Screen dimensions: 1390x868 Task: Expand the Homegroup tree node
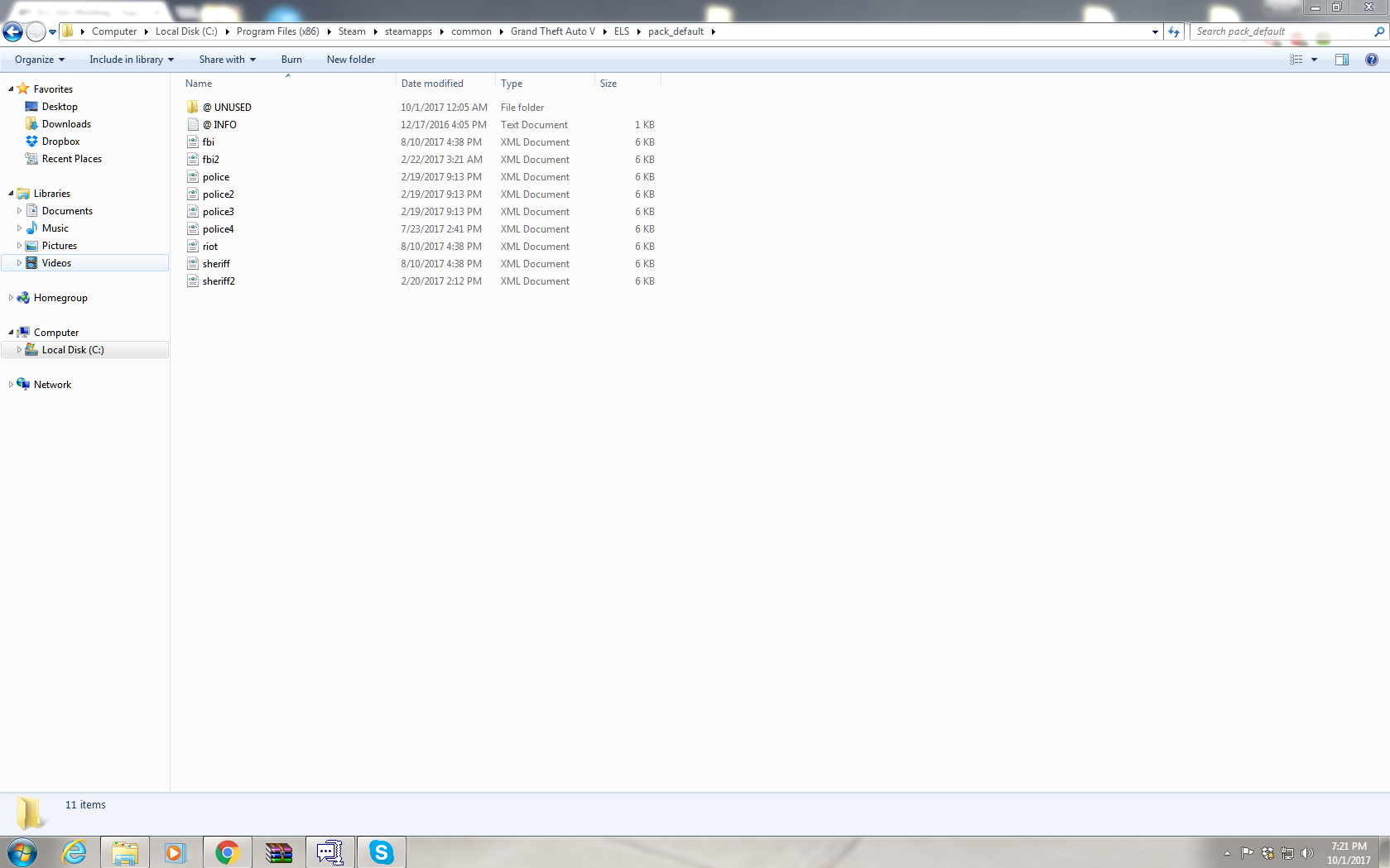tap(11, 298)
